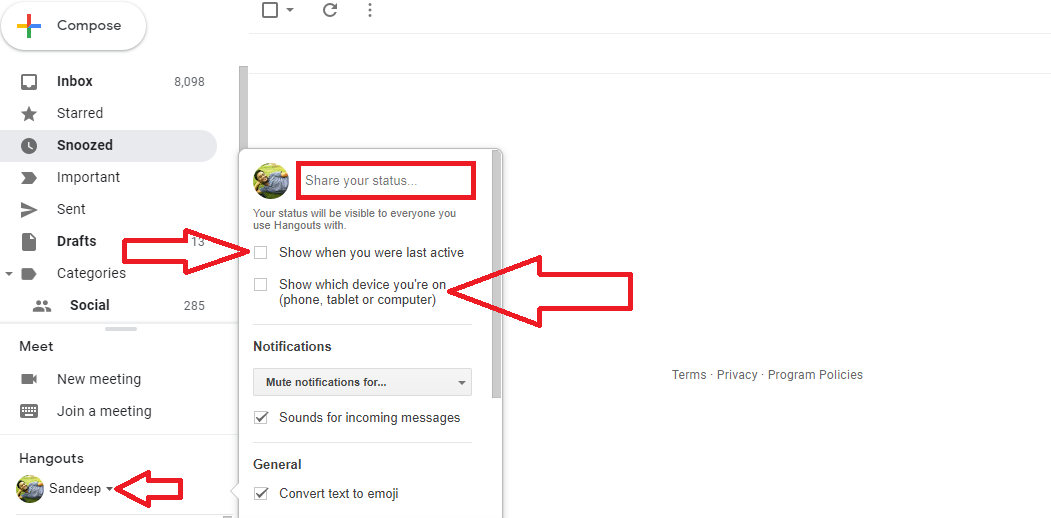Open the More options three-dot menu
1051x518 pixels.
click(370, 10)
